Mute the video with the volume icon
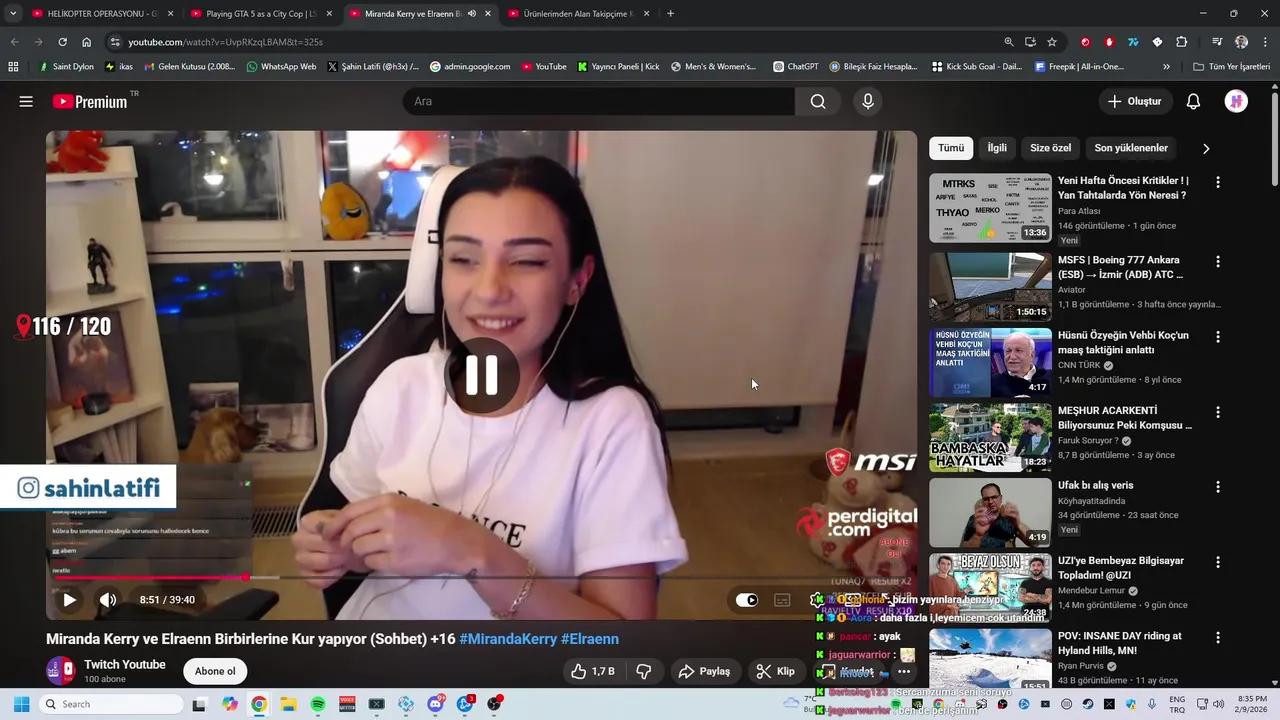This screenshot has width=1280, height=720. (108, 600)
